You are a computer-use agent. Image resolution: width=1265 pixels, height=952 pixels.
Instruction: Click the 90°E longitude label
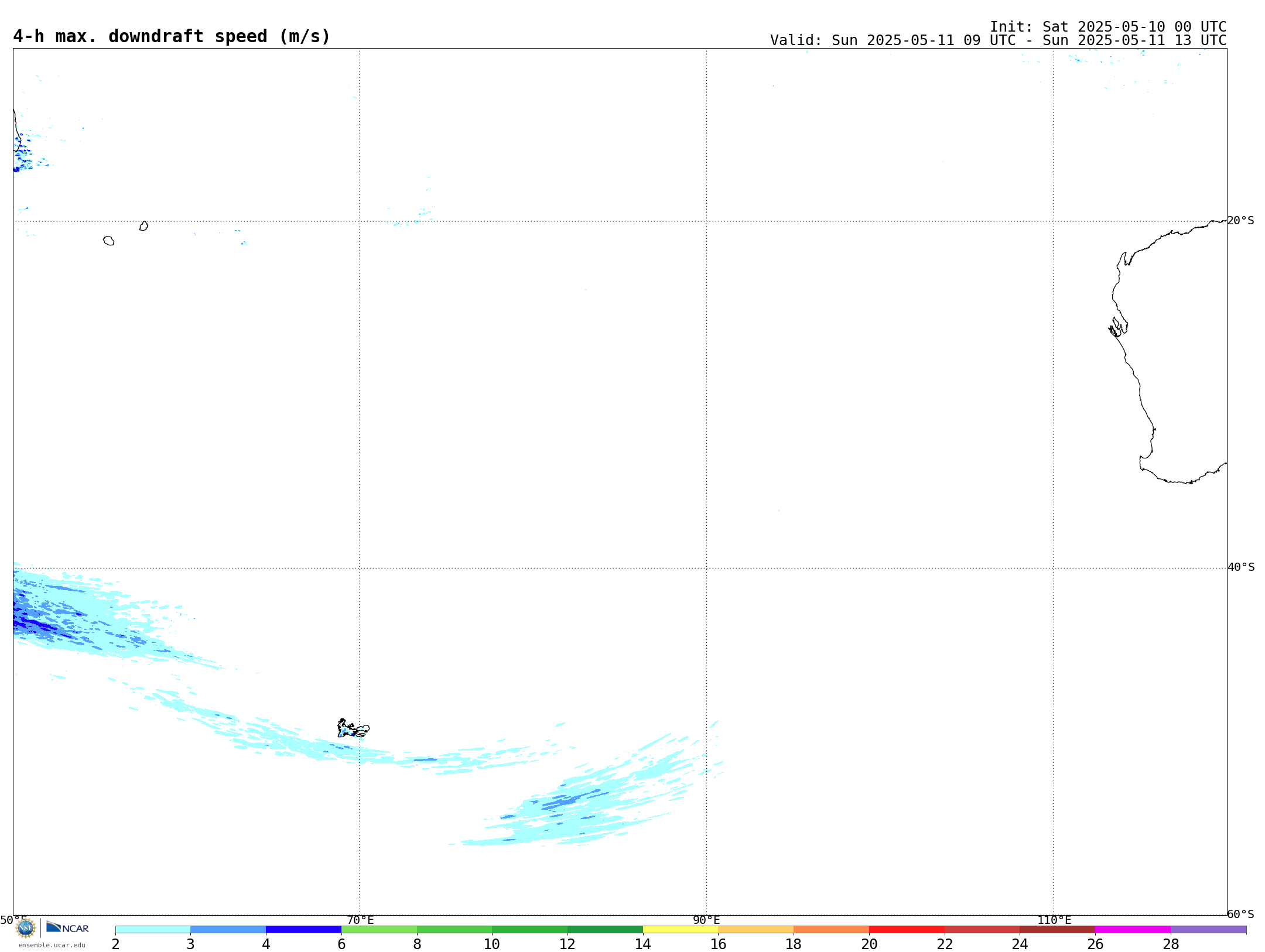pos(706,920)
